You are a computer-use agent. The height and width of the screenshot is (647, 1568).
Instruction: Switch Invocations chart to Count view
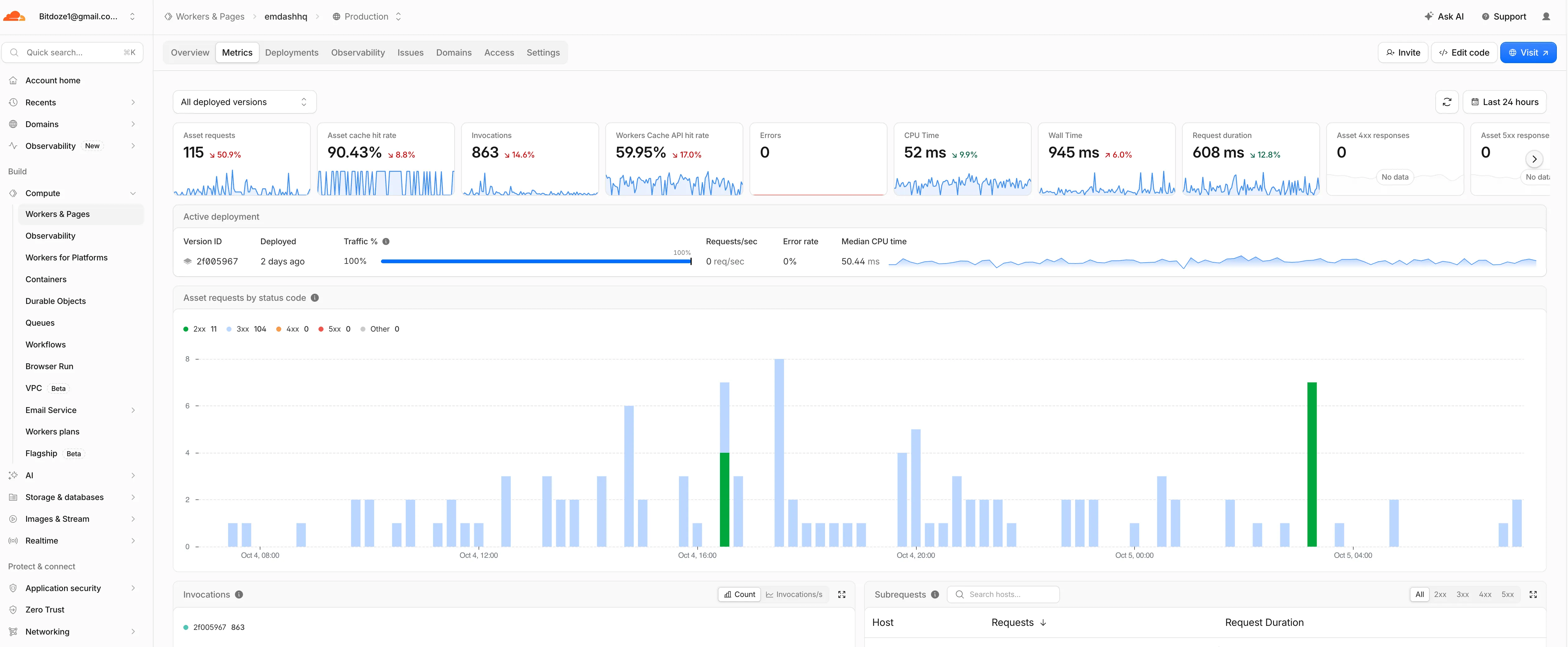(x=740, y=595)
